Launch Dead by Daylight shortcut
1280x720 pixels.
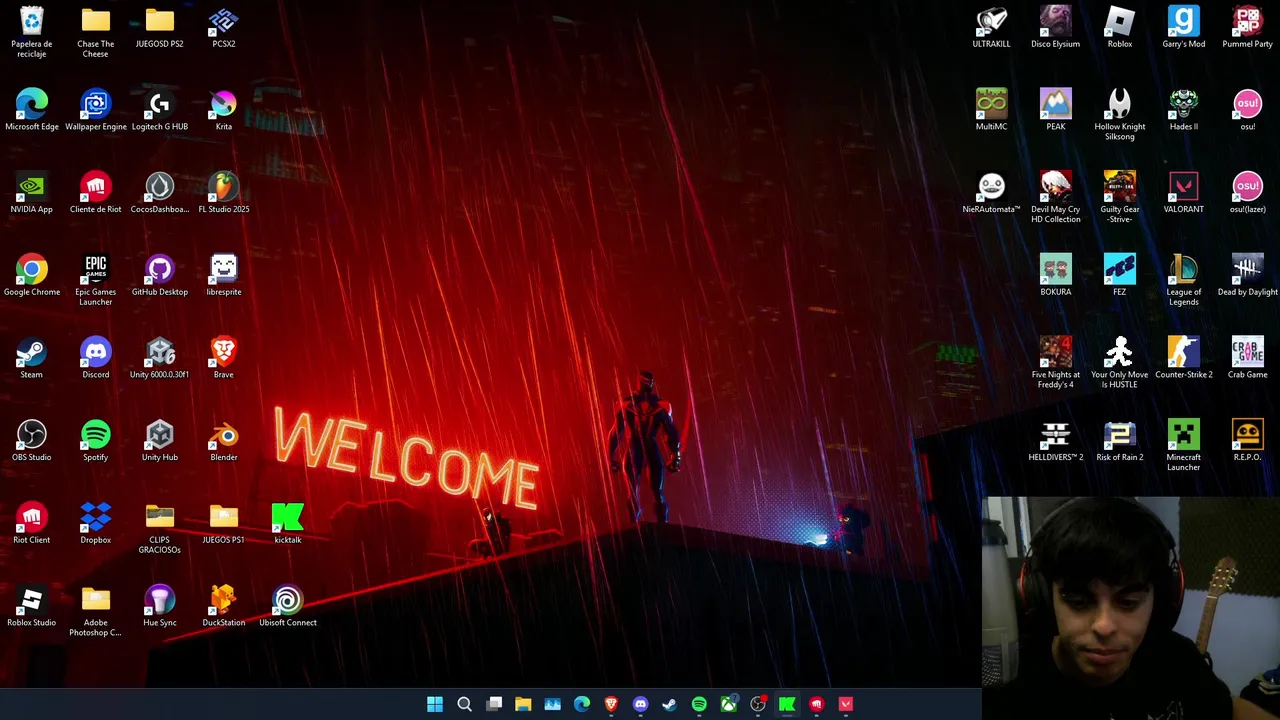click(x=1248, y=276)
